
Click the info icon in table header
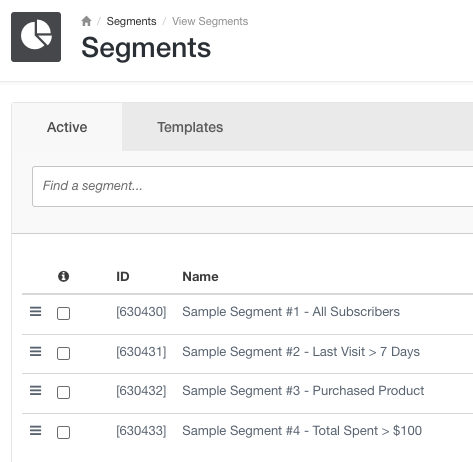pos(63,276)
